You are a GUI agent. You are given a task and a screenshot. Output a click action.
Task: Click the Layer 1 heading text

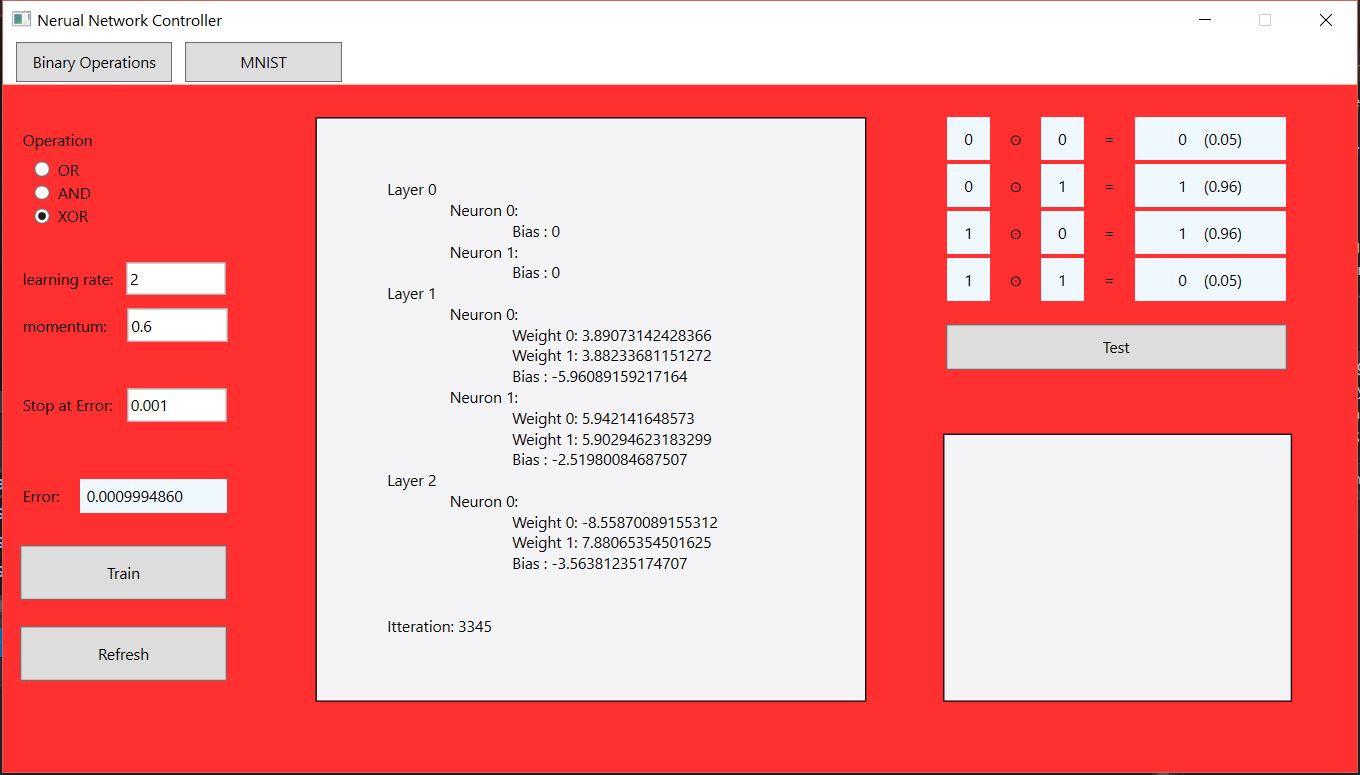coord(412,294)
